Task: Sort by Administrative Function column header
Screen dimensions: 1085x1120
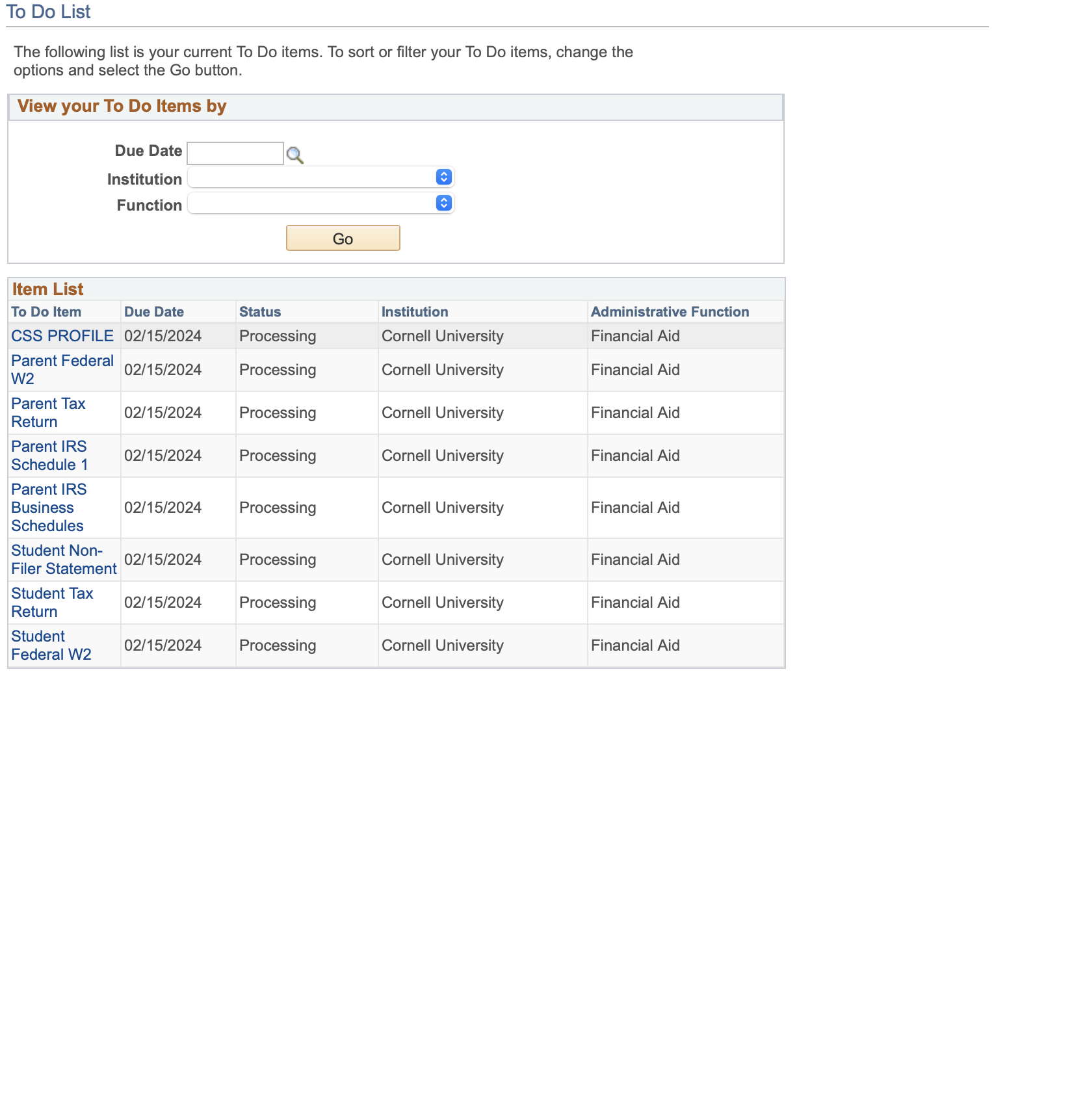Action: point(670,312)
